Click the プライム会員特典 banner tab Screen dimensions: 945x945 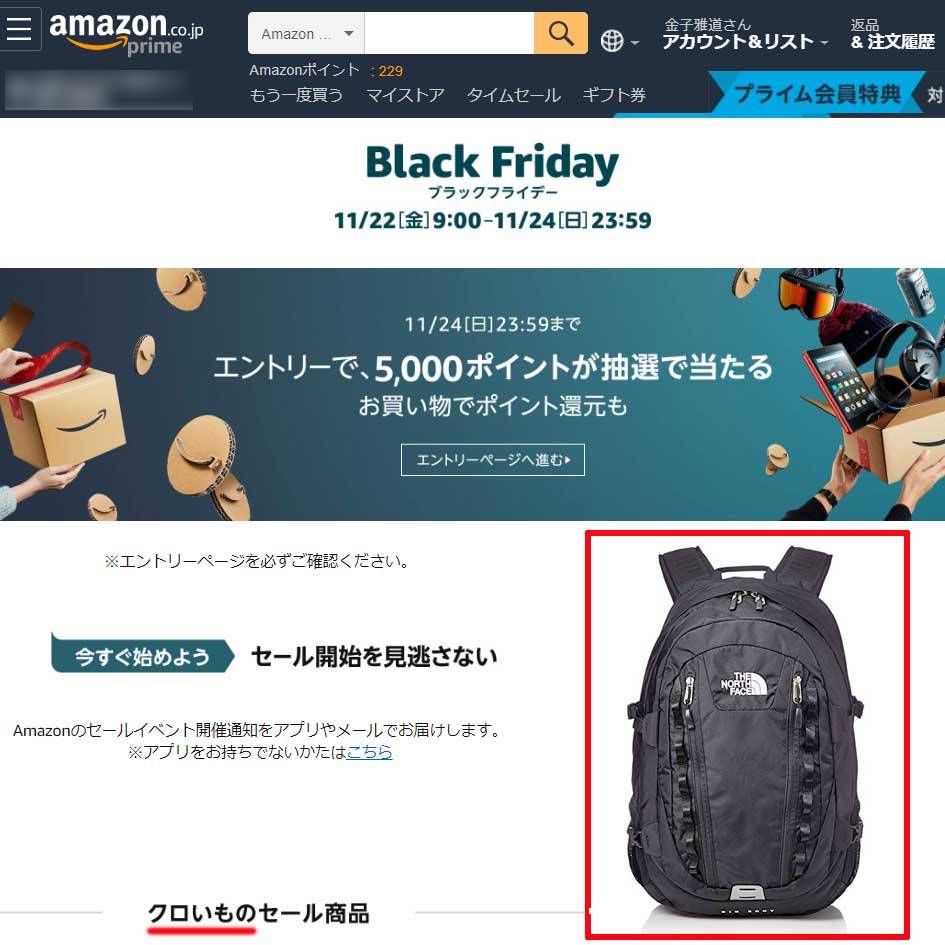[x=817, y=93]
